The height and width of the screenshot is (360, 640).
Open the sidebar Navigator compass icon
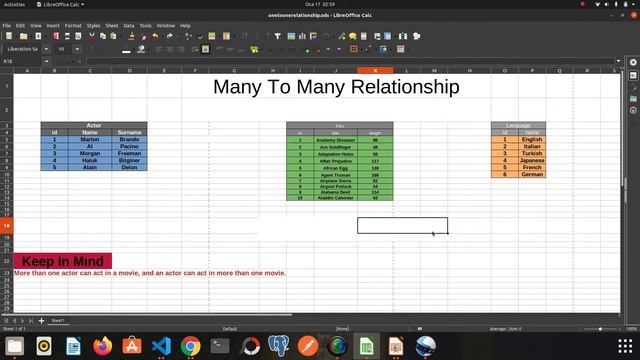point(633,110)
